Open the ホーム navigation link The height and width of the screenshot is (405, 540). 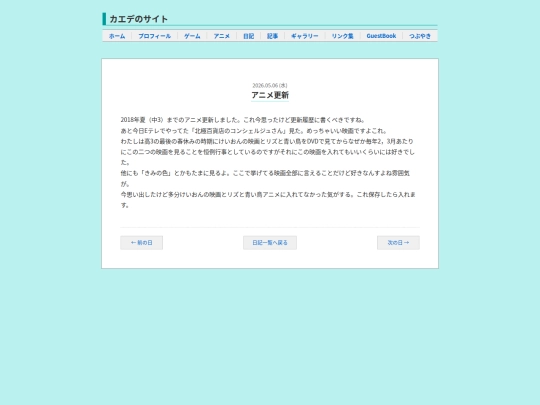117,36
